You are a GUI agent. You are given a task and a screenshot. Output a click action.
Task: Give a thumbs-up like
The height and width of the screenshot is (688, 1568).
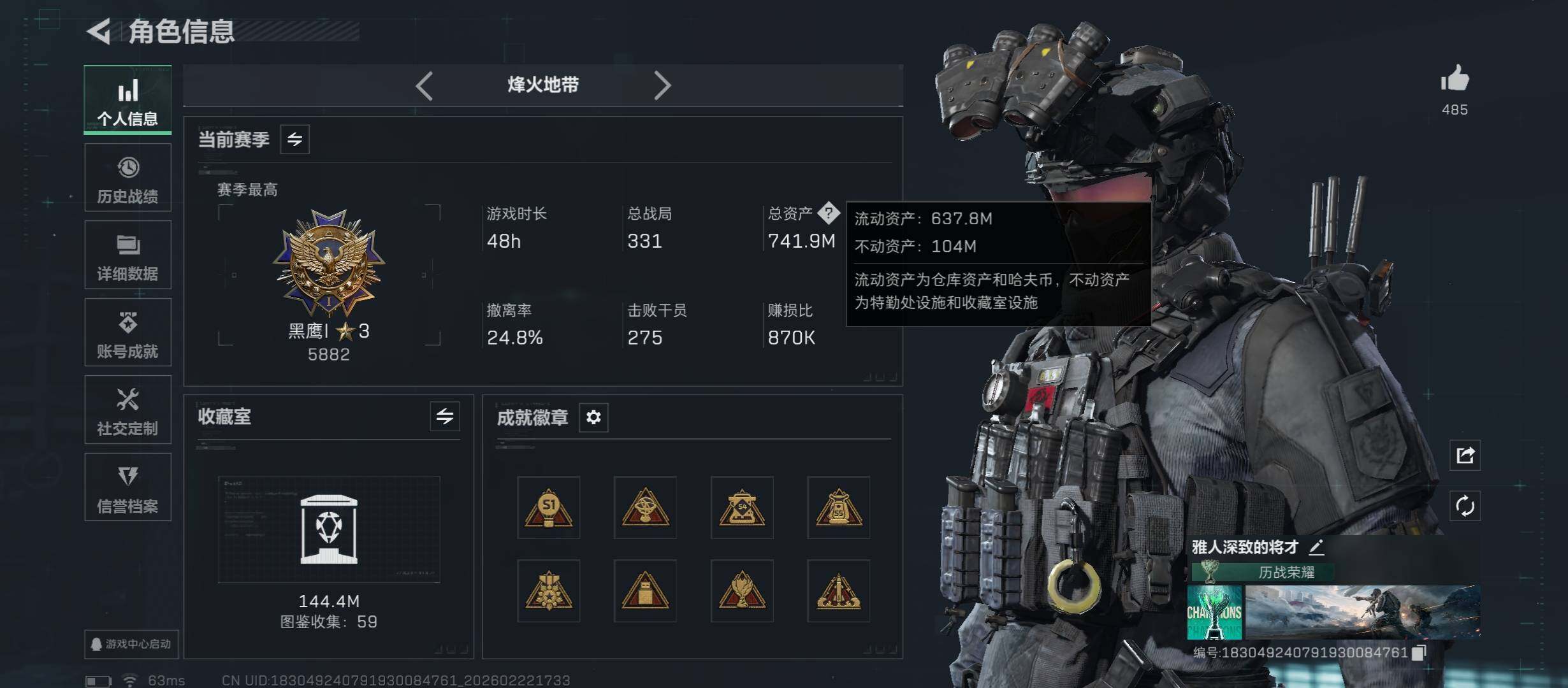pyautogui.click(x=1455, y=80)
